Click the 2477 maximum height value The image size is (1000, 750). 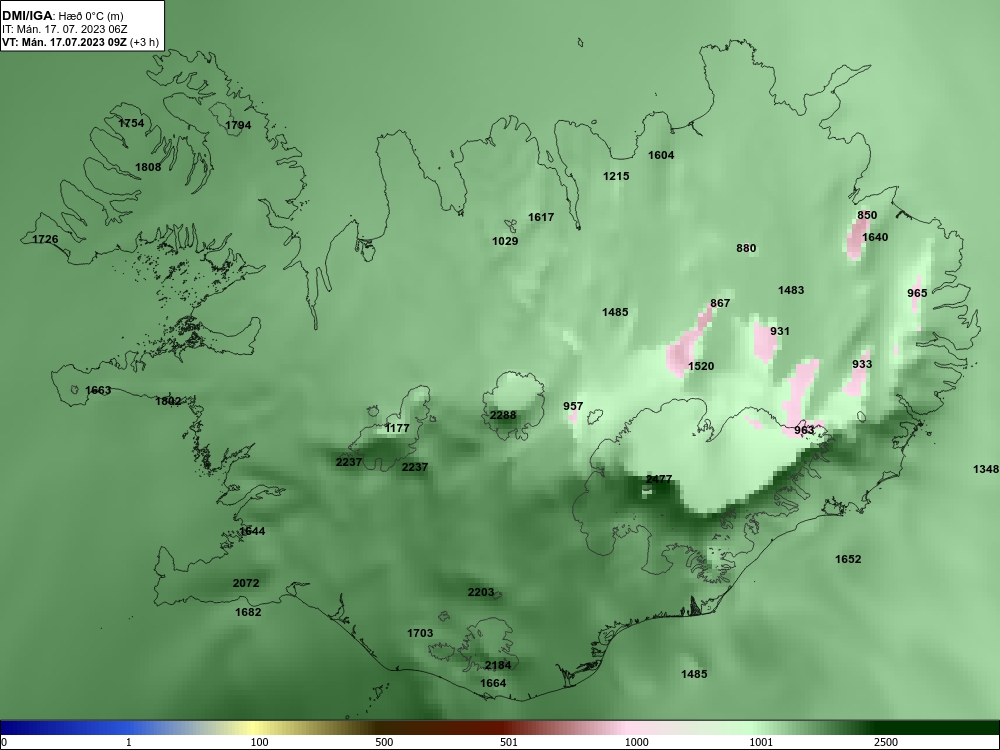coord(659,479)
